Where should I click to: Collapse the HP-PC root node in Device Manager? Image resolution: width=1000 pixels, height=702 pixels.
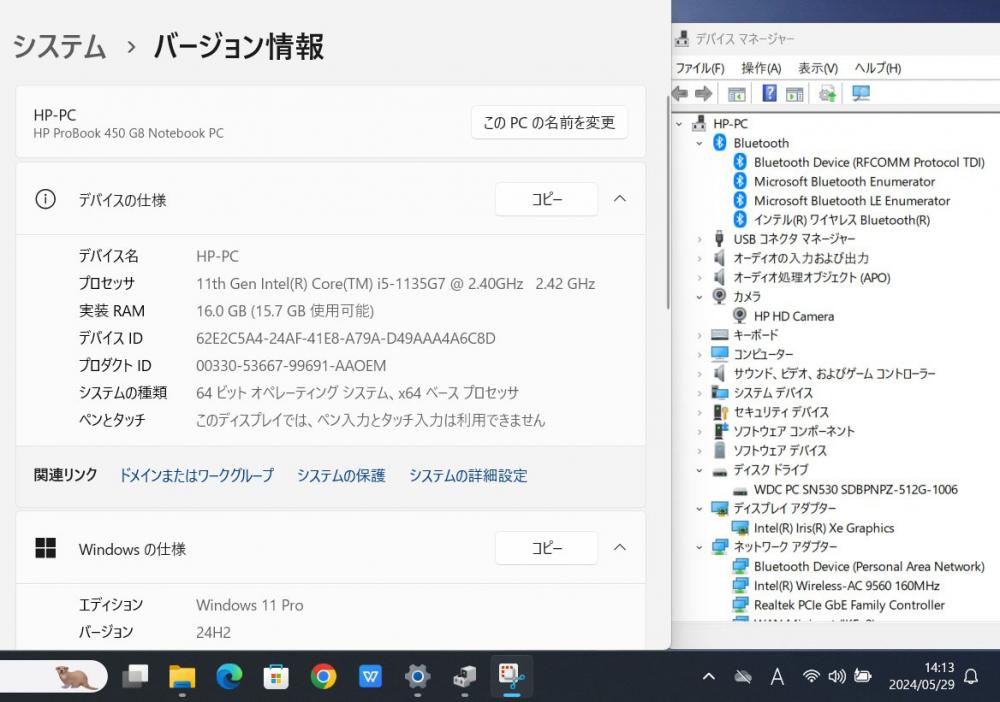679,124
